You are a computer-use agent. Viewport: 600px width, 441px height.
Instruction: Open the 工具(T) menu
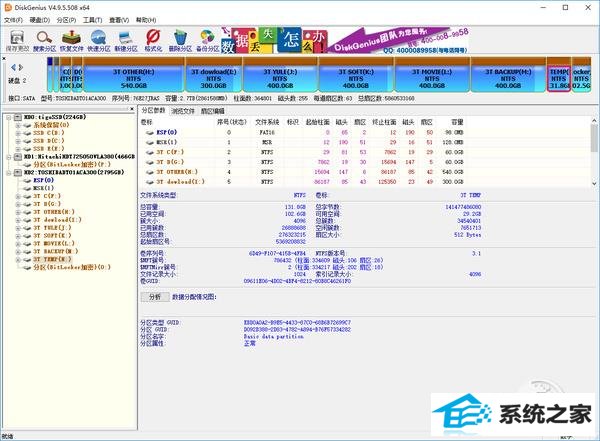pyautogui.click(x=93, y=20)
